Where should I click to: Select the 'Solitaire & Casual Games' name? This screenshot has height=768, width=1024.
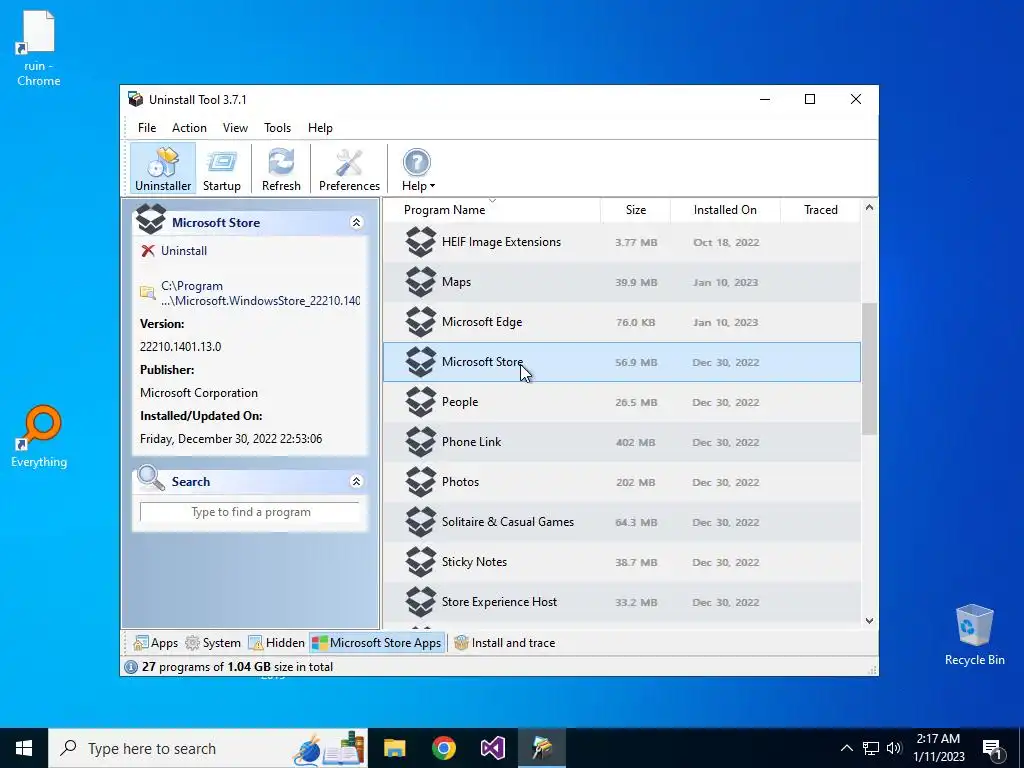tap(507, 522)
